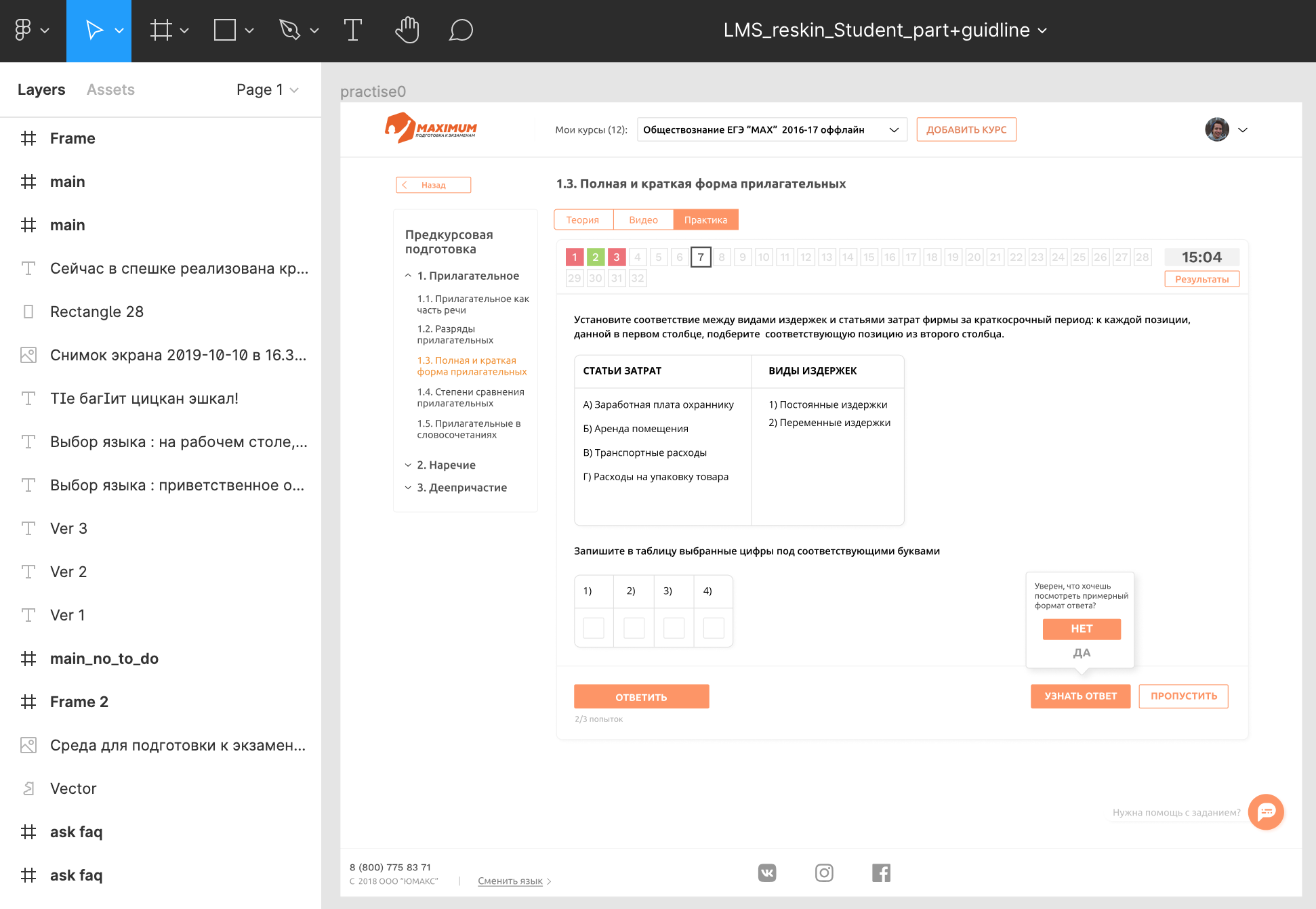1316x909 pixels.
Task: Select the Frame tool
Action: [x=161, y=30]
